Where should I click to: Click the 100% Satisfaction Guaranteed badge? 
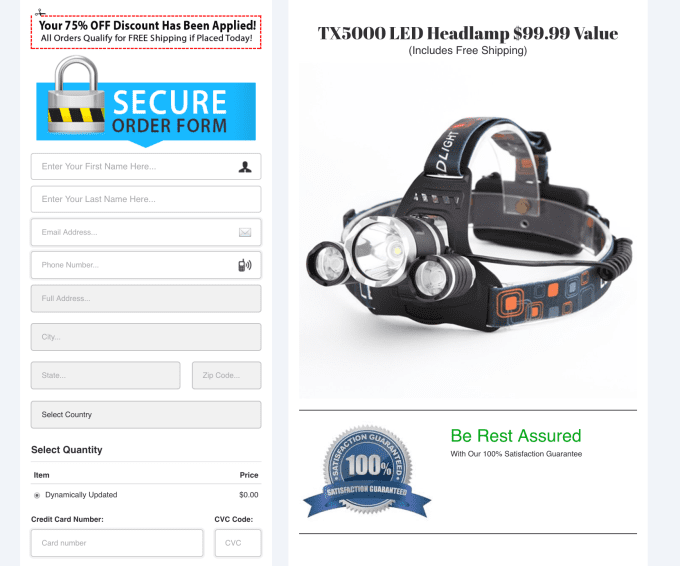click(367, 472)
